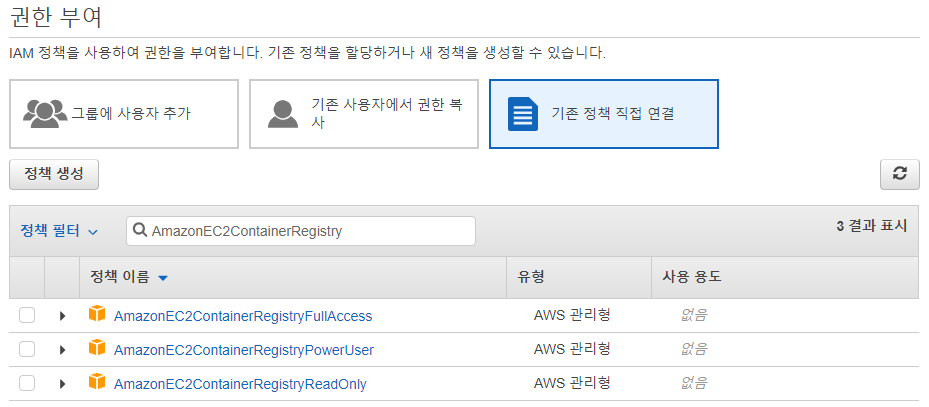This screenshot has height=407, width=929.
Task: Expand AmazonEC2ContainerRegistryFullAccess row details arrow
Action: [62, 316]
